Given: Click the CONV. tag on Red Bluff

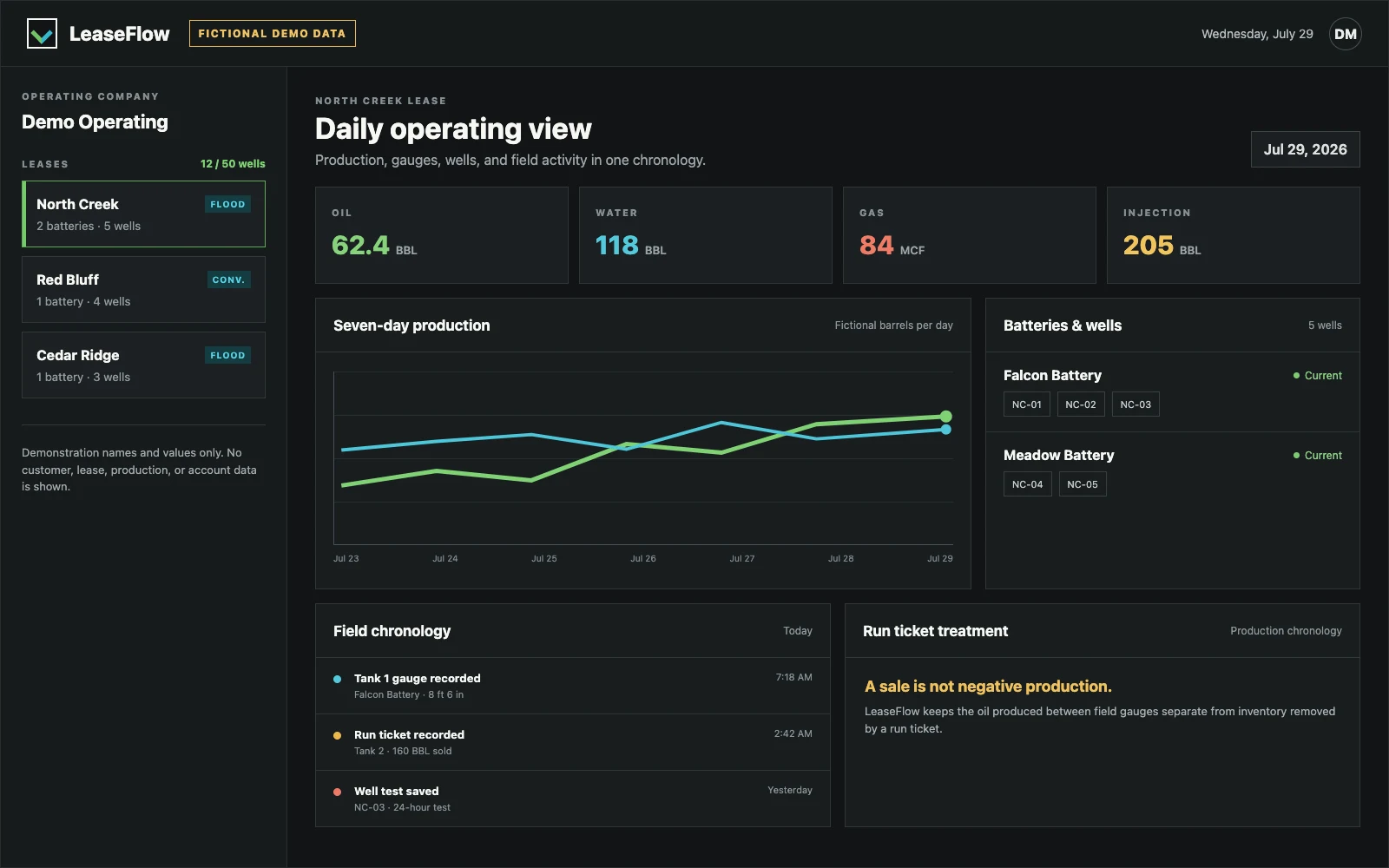Looking at the screenshot, I should [x=228, y=279].
